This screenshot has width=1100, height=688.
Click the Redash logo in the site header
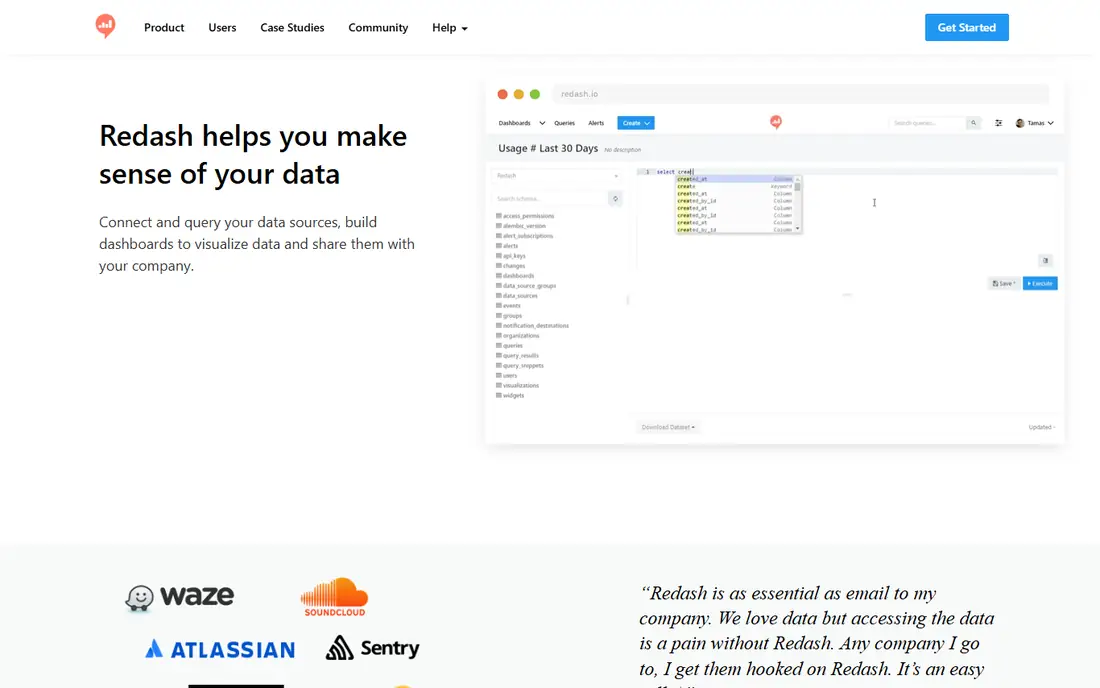(105, 26)
